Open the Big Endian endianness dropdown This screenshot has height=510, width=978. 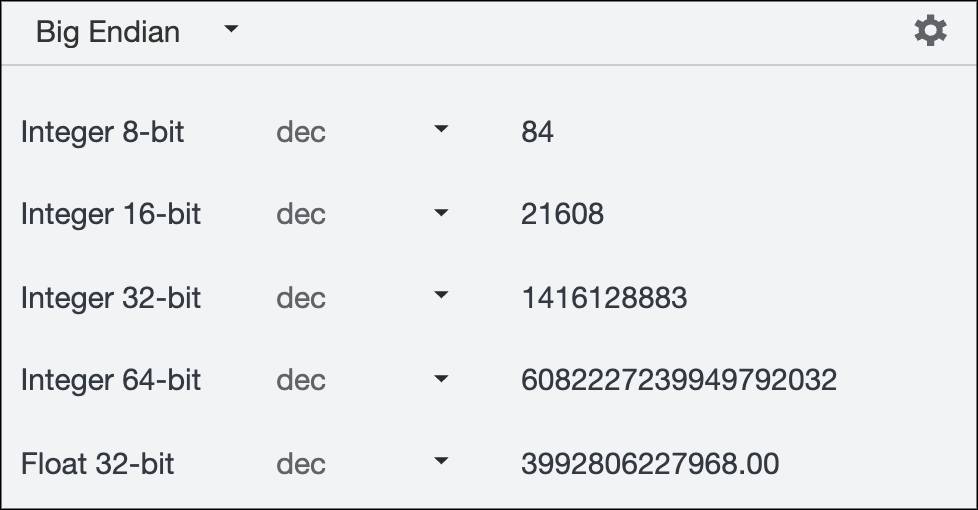(108, 32)
